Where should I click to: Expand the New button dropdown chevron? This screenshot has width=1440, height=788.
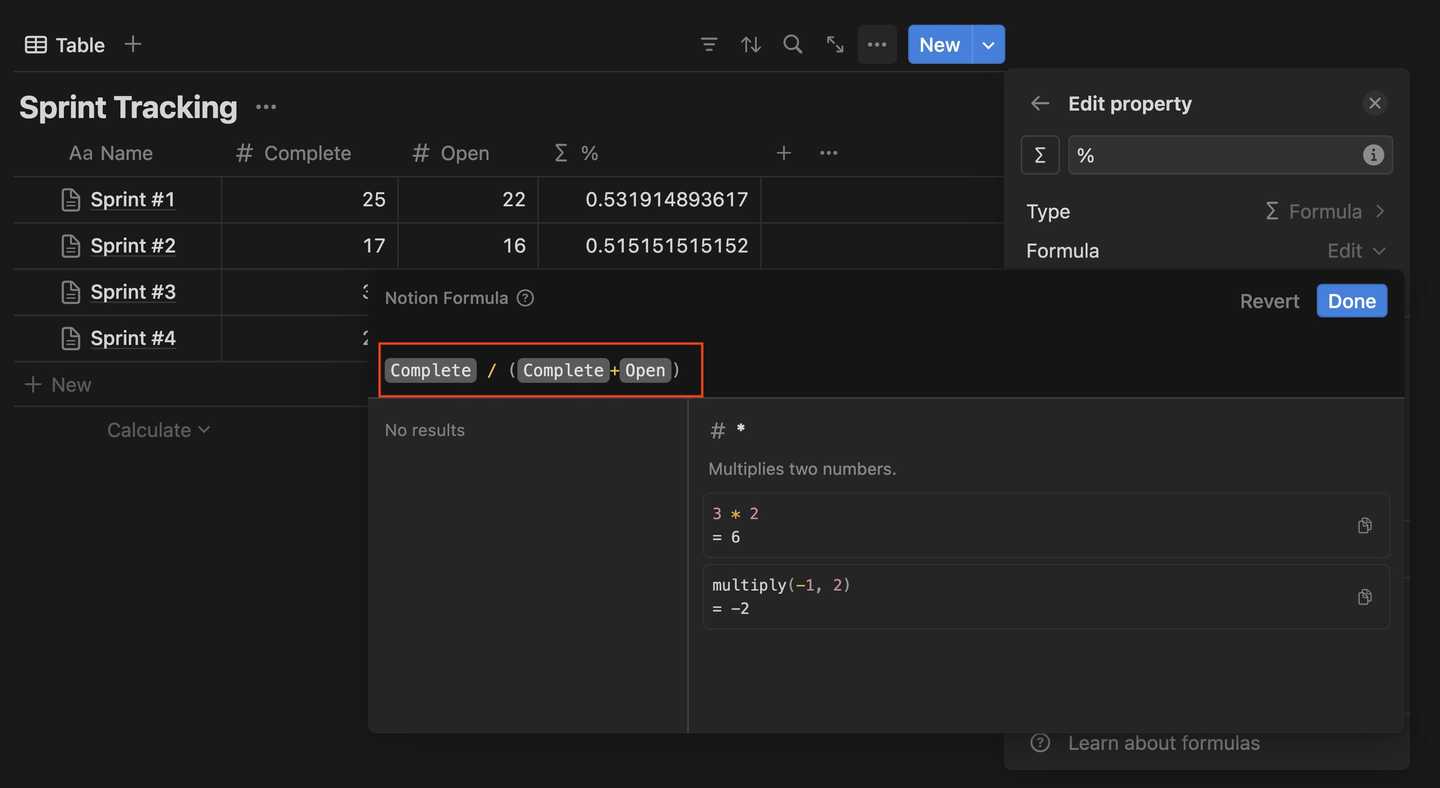[x=988, y=44]
